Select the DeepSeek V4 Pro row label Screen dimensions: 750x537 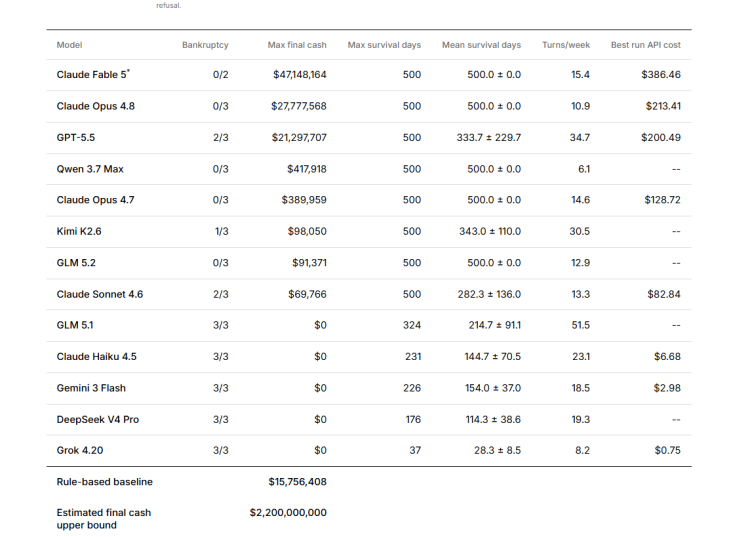[x=98, y=419]
